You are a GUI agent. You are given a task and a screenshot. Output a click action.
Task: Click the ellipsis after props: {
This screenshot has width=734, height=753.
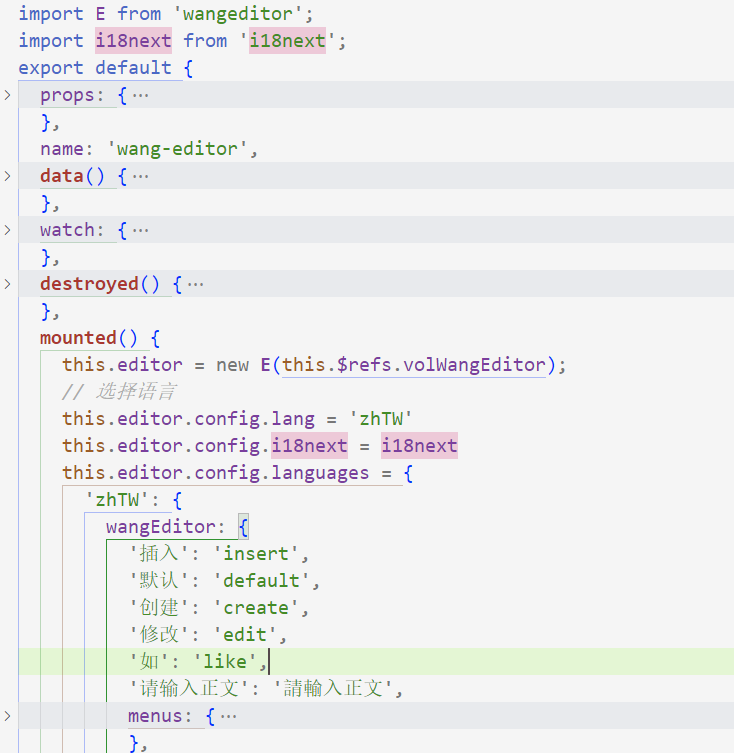tap(140, 96)
